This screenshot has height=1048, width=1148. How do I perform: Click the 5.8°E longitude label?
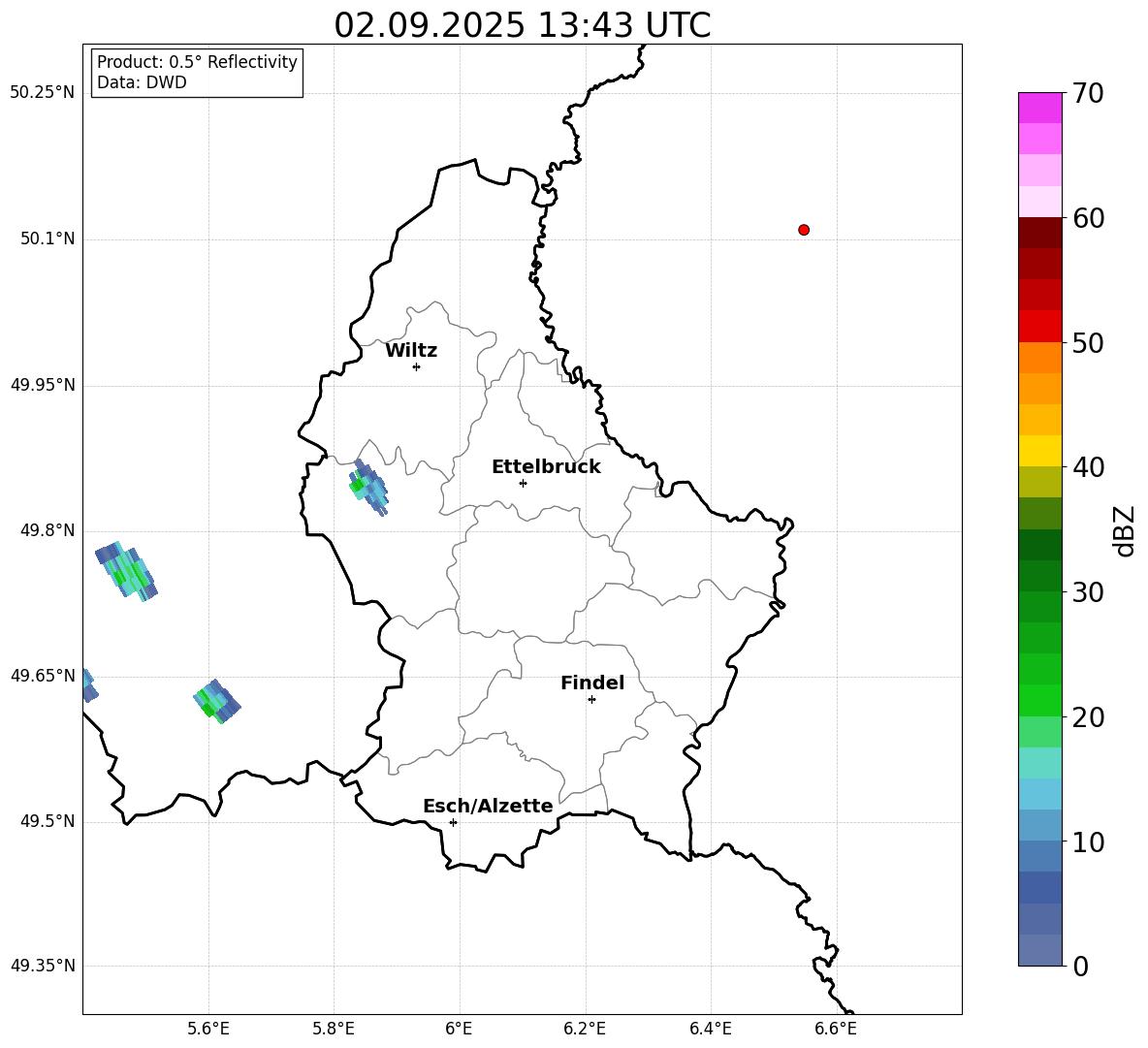click(x=334, y=1029)
